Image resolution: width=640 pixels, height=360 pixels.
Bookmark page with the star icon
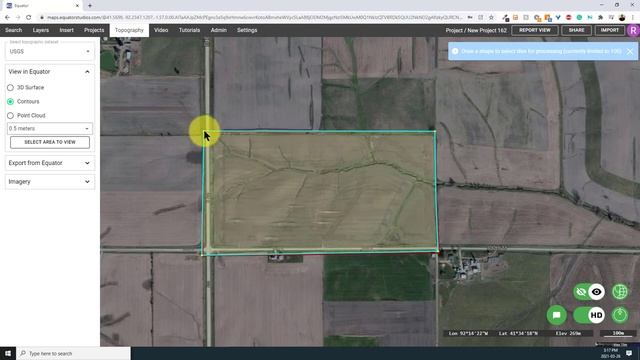tap(491, 18)
